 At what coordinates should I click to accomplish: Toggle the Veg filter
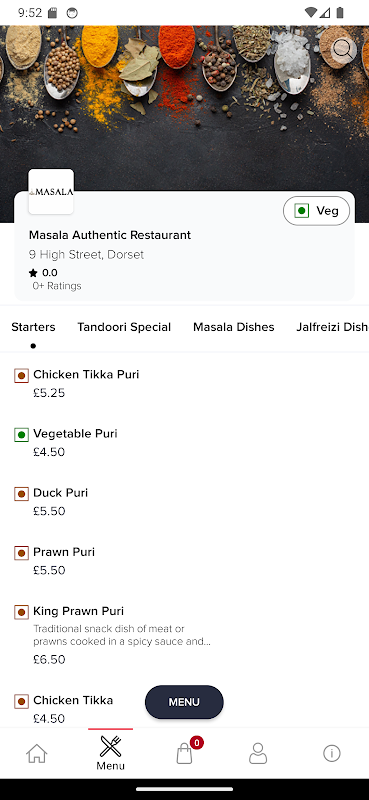[x=316, y=211]
